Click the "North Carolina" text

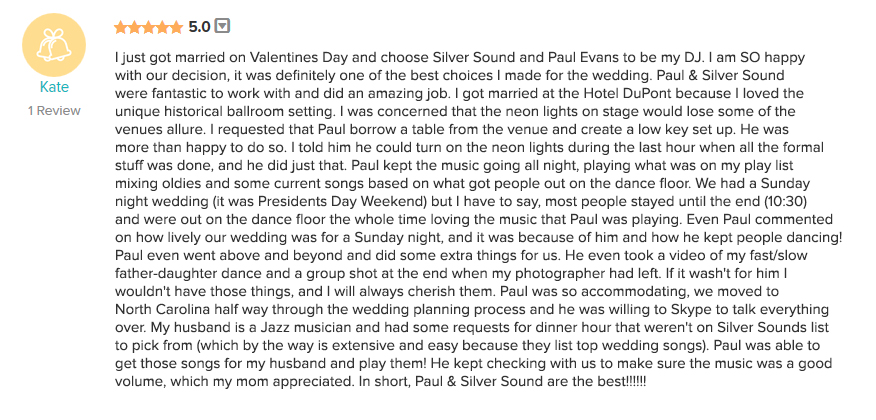(155, 309)
